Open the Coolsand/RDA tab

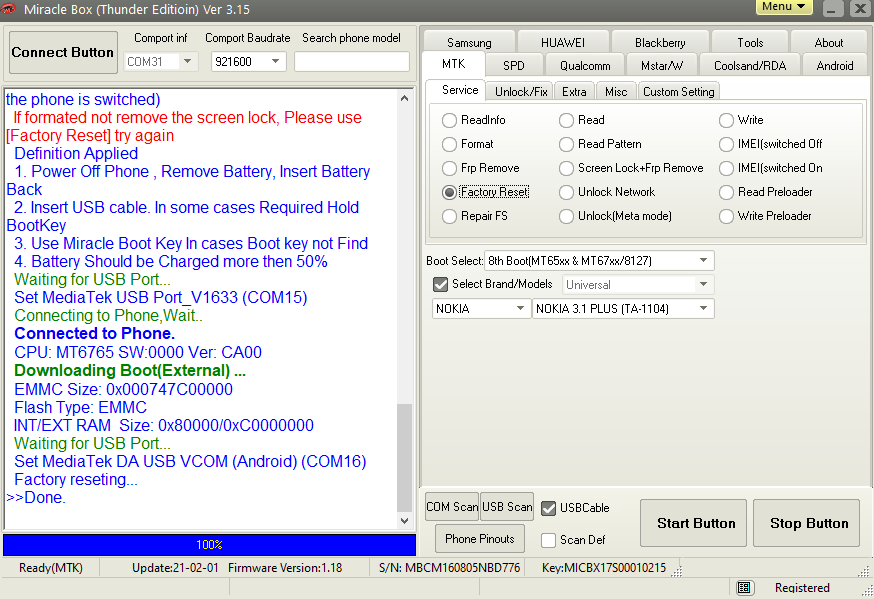click(750, 66)
